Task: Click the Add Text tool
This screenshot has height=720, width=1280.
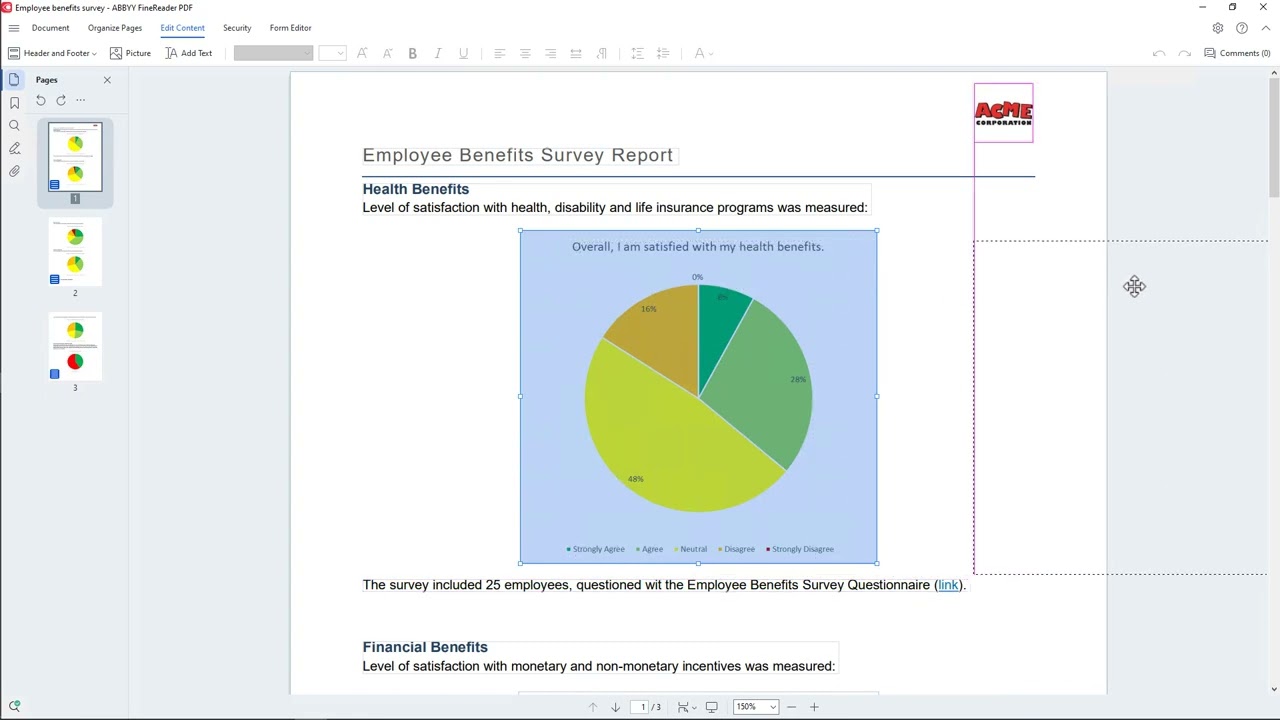Action: pos(188,53)
